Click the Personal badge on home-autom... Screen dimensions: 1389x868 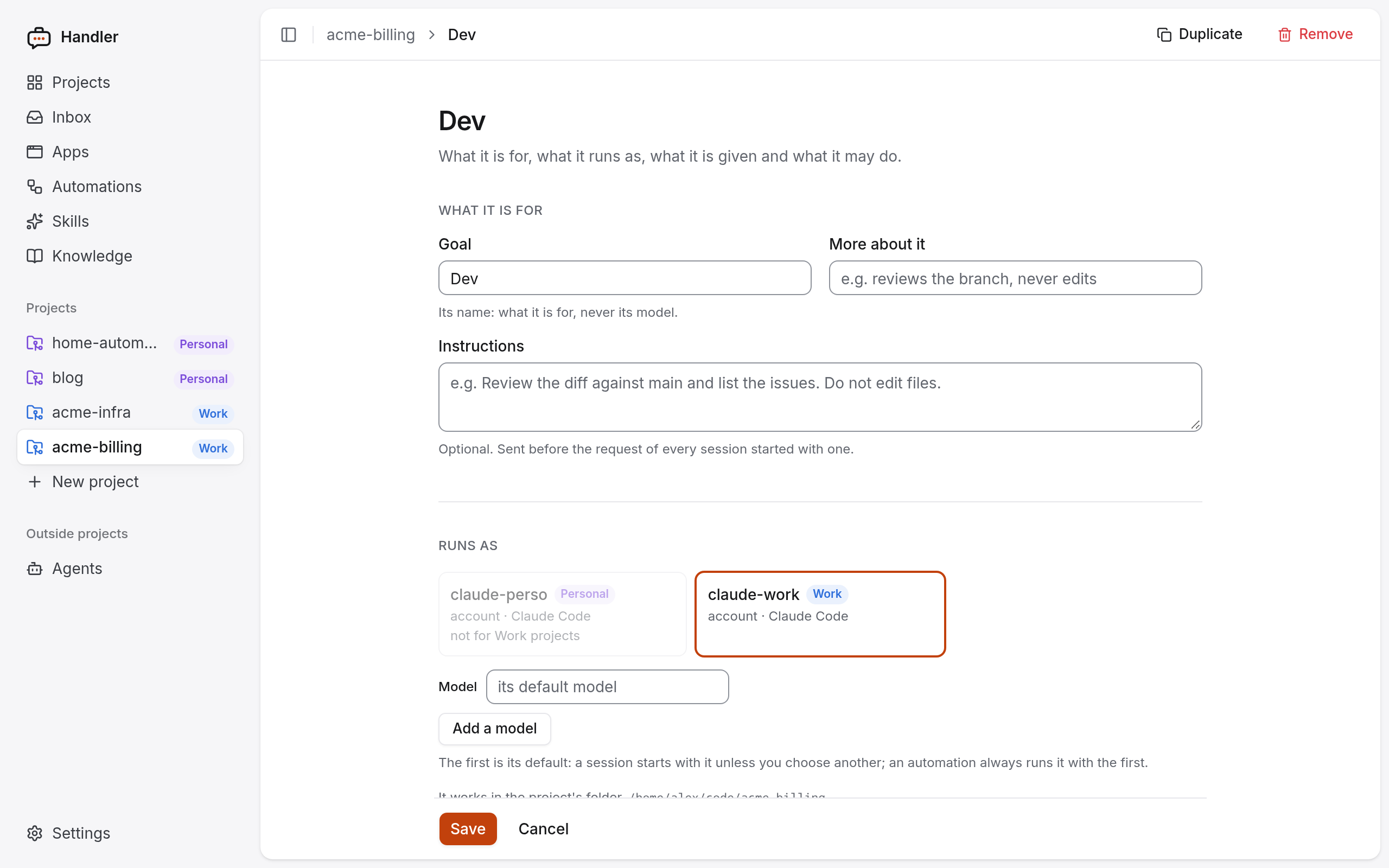(204, 344)
